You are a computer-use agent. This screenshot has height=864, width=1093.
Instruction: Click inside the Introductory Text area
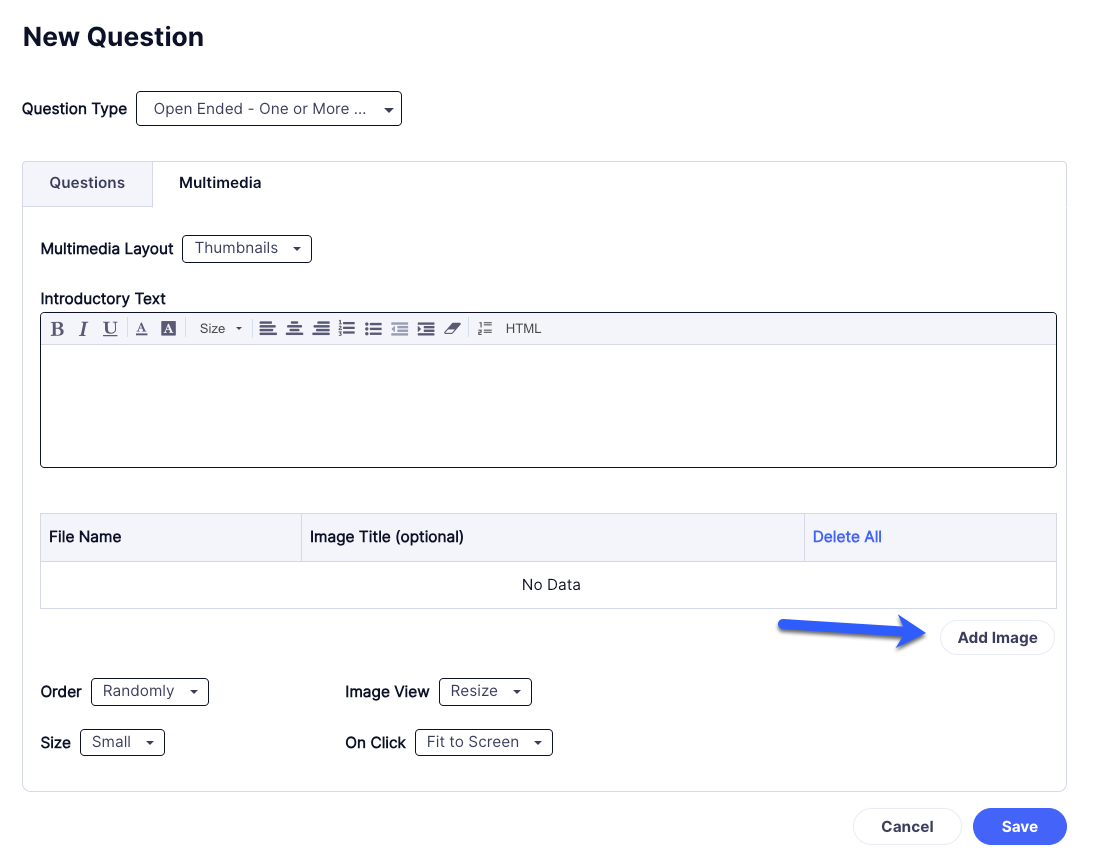pyautogui.click(x=548, y=405)
